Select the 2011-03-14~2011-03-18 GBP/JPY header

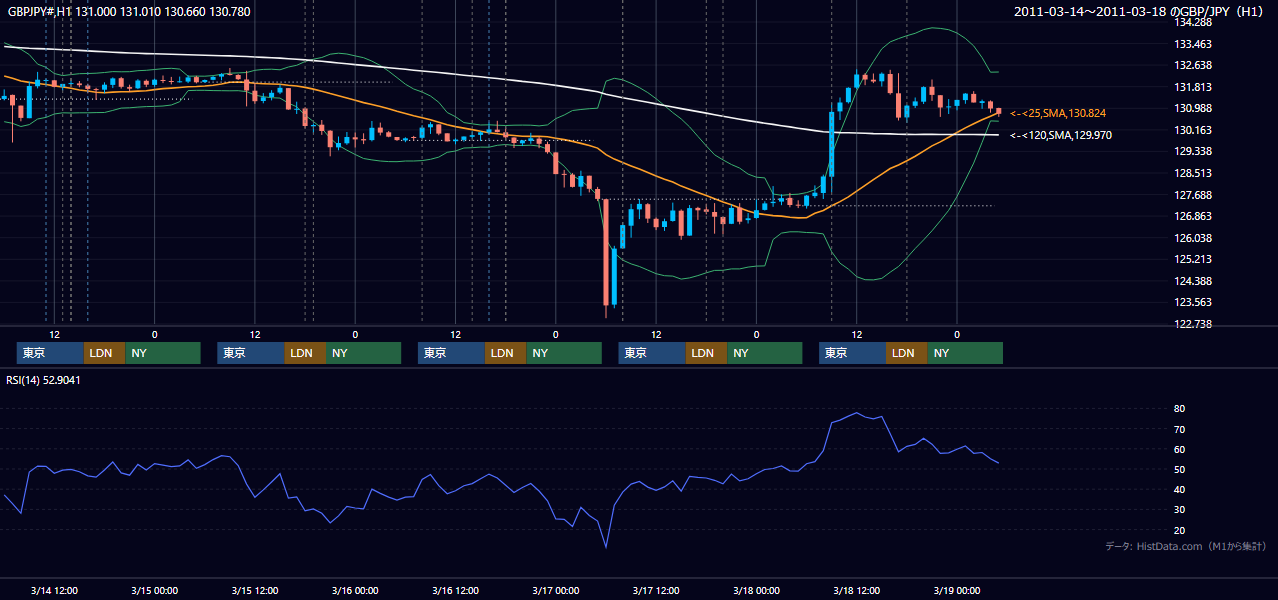pyautogui.click(x=1139, y=11)
